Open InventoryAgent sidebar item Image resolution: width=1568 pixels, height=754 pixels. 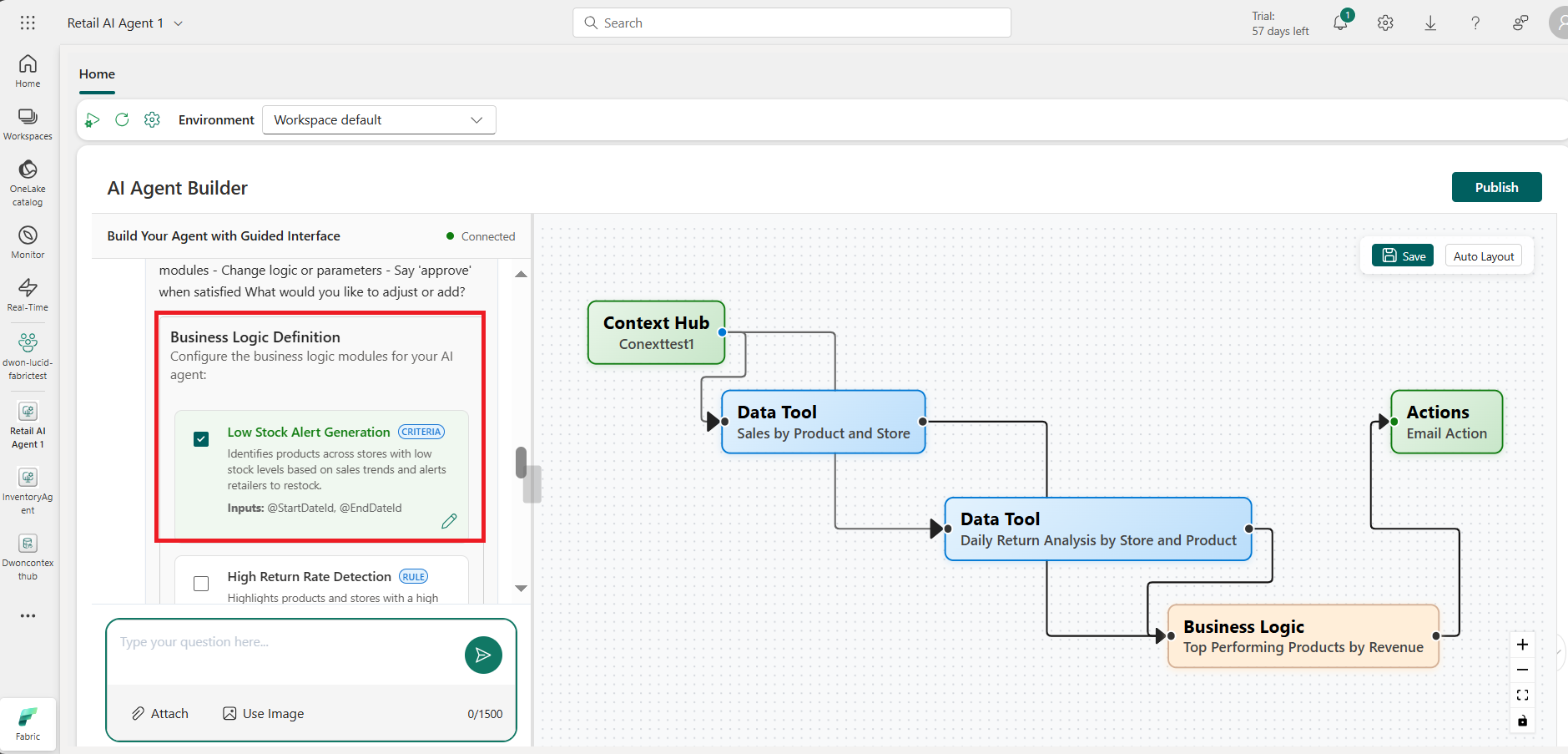[x=28, y=491]
